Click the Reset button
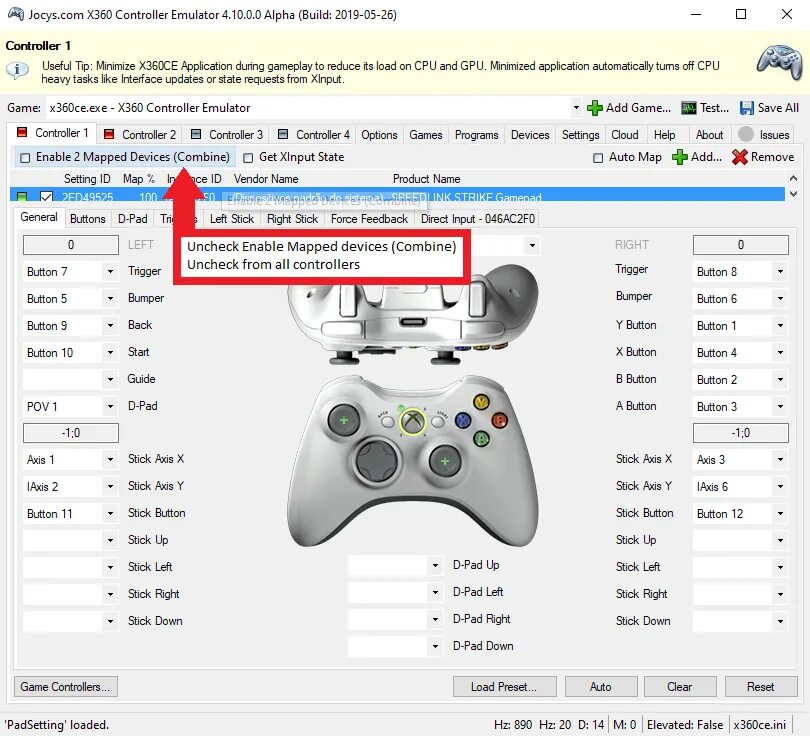 click(761, 687)
